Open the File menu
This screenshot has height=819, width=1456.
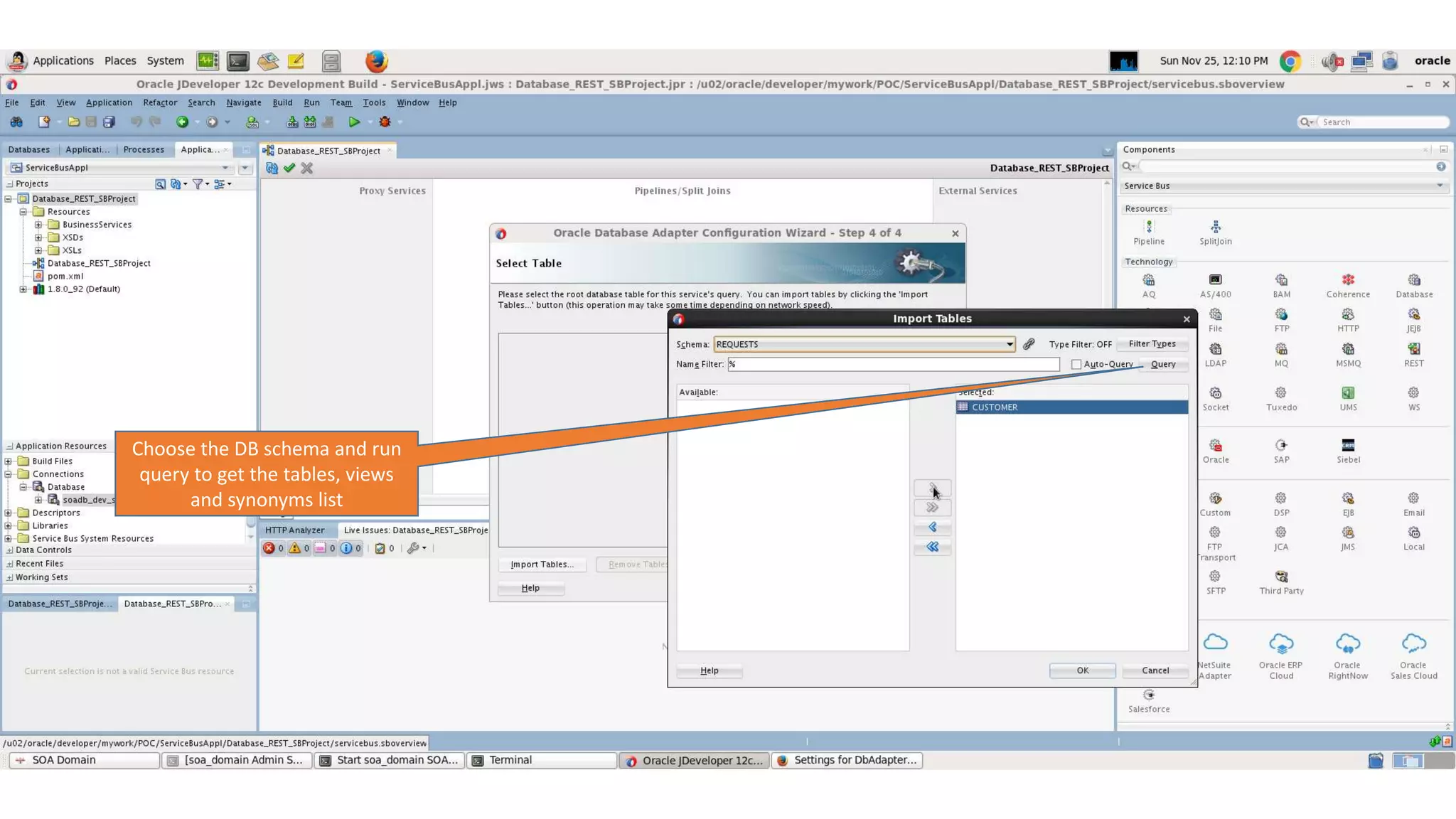click(12, 102)
